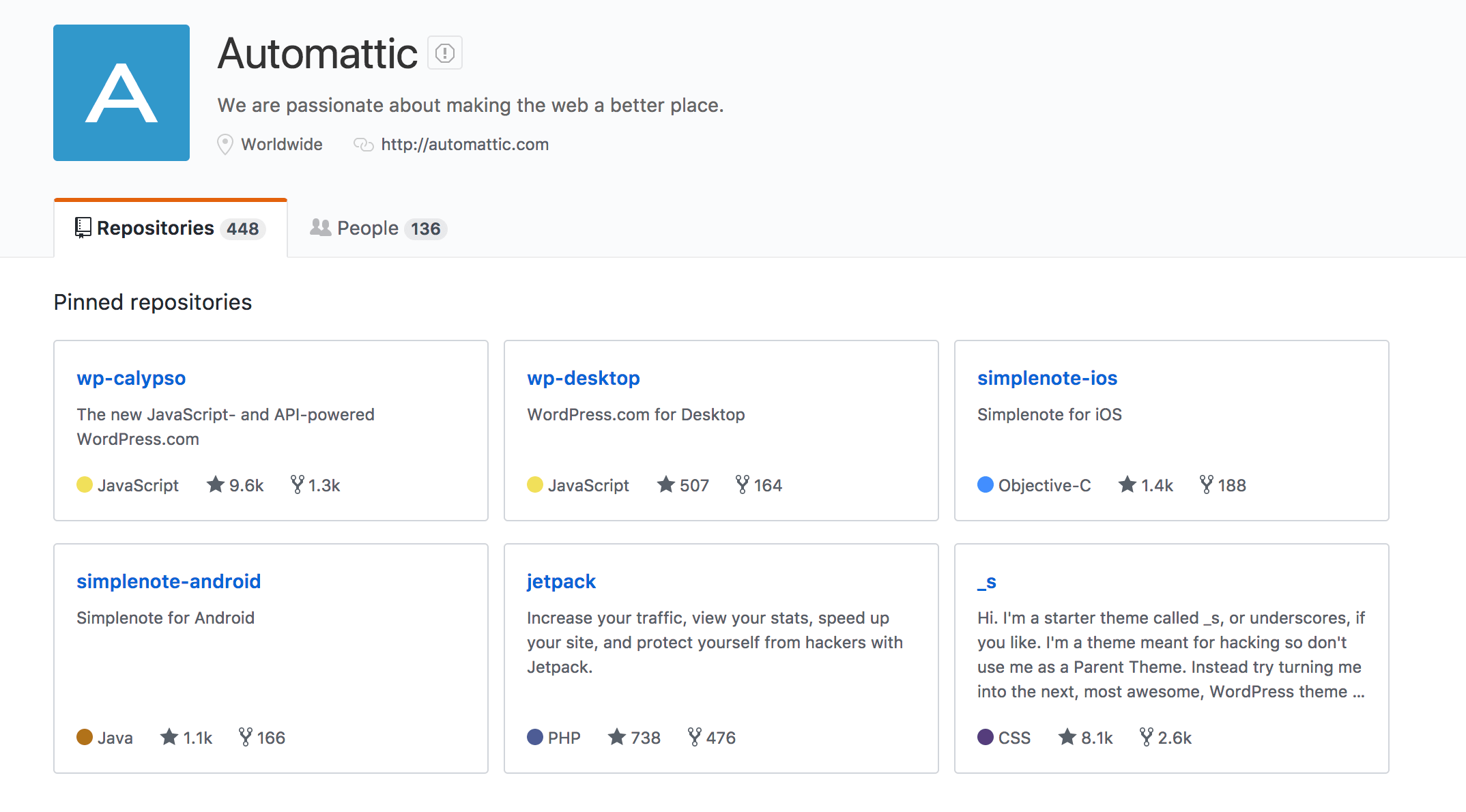Viewport: 1466px width, 812px height.
Task: Open the simplenote-android repository
Action: 169,581
